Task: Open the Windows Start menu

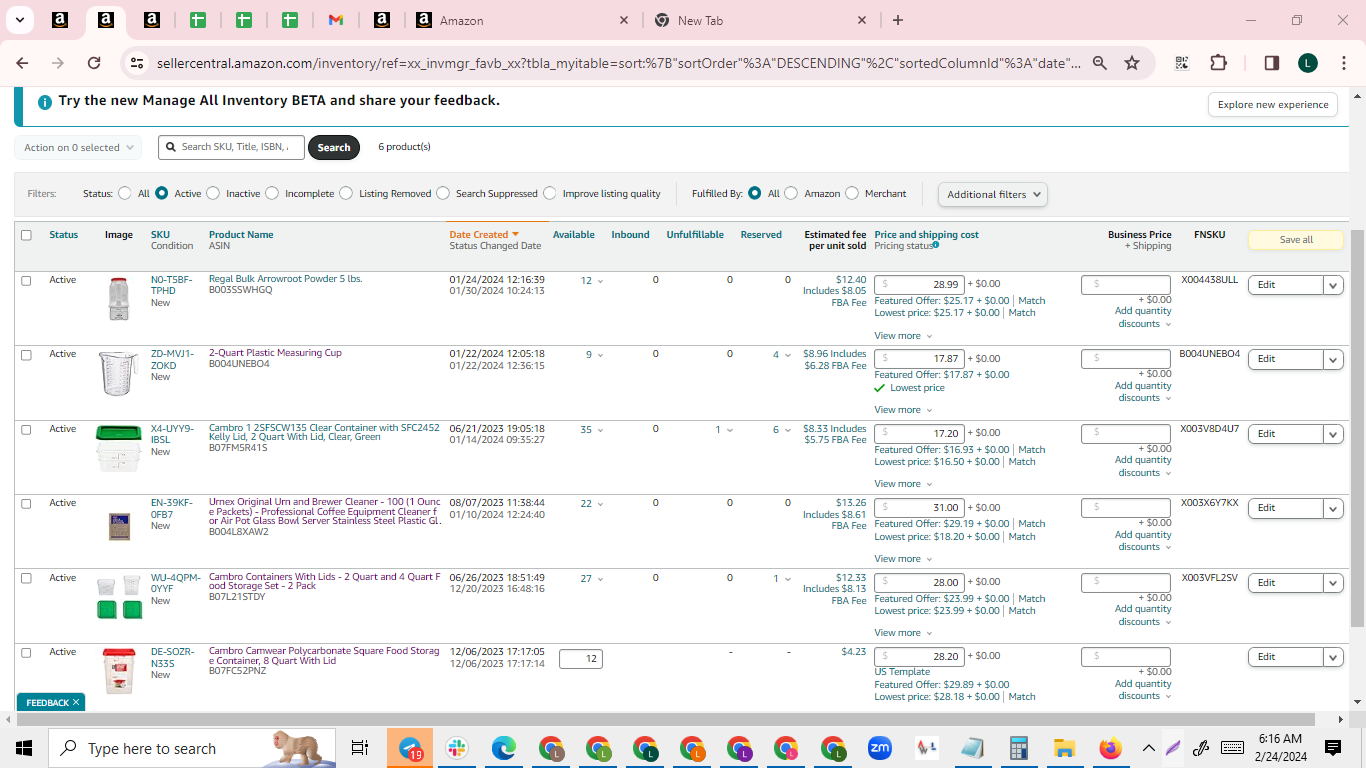Action: point(24,748)
